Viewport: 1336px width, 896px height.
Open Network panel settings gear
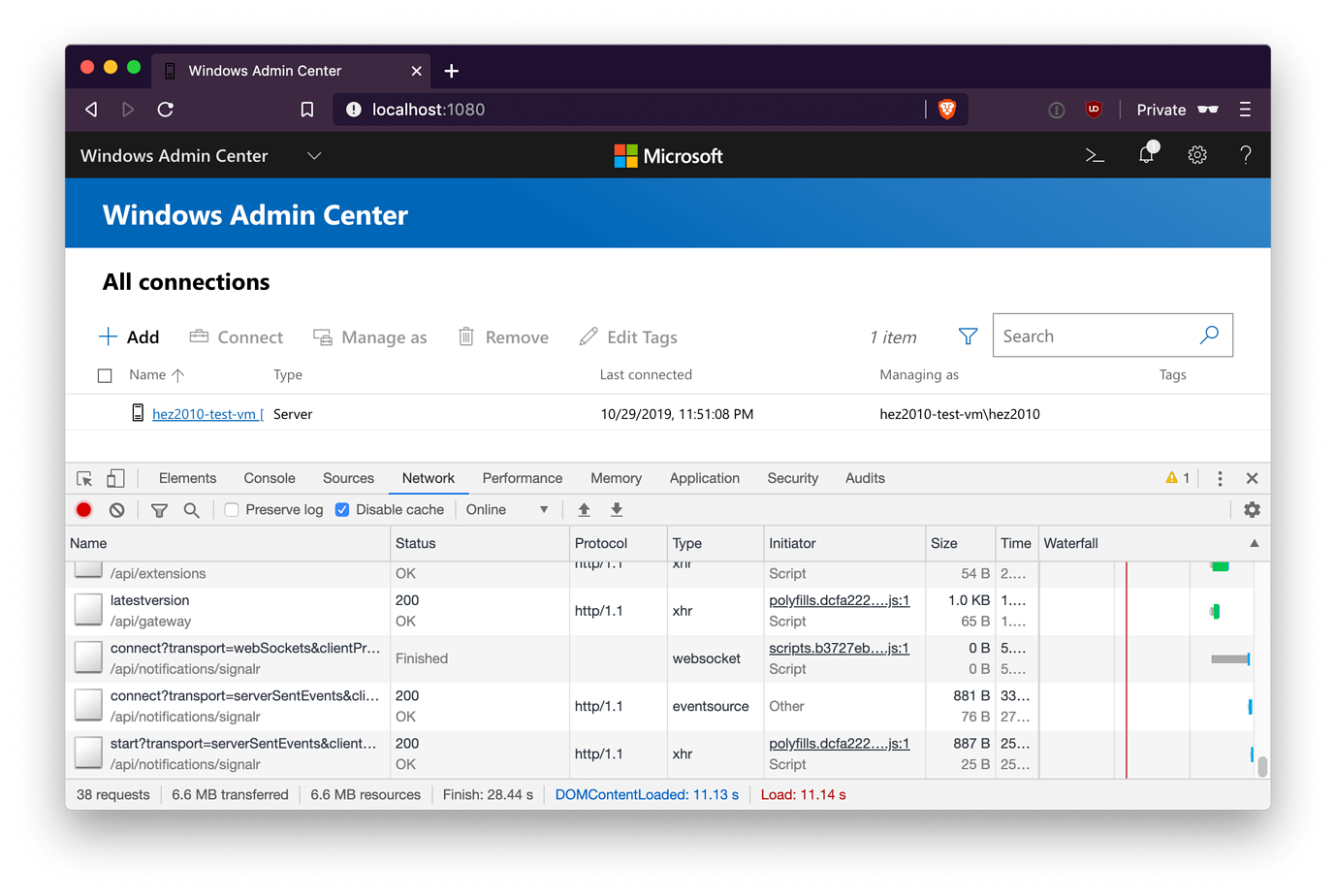tap(1252, 510)
